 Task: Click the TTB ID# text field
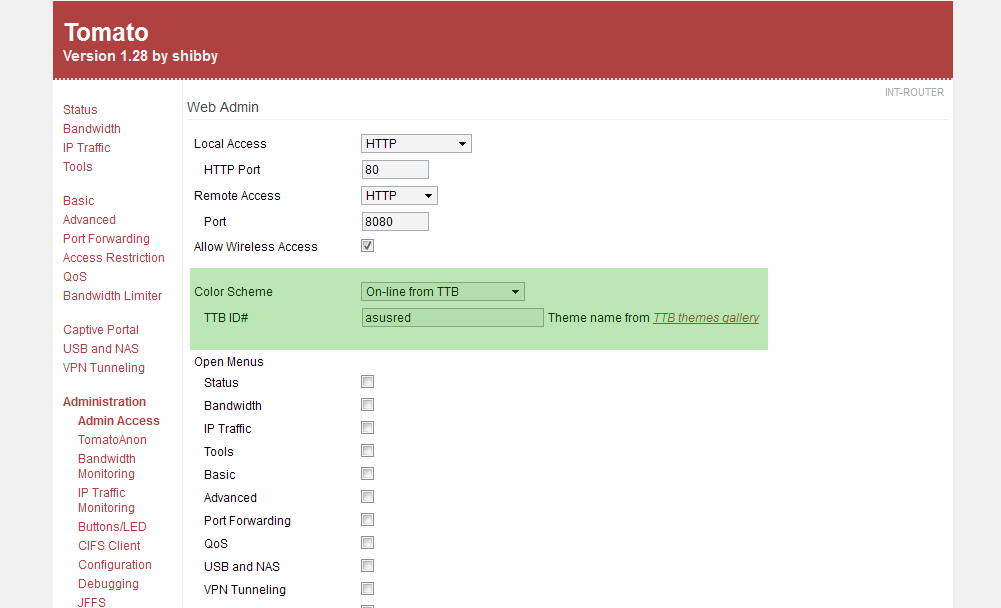point(453,318)
